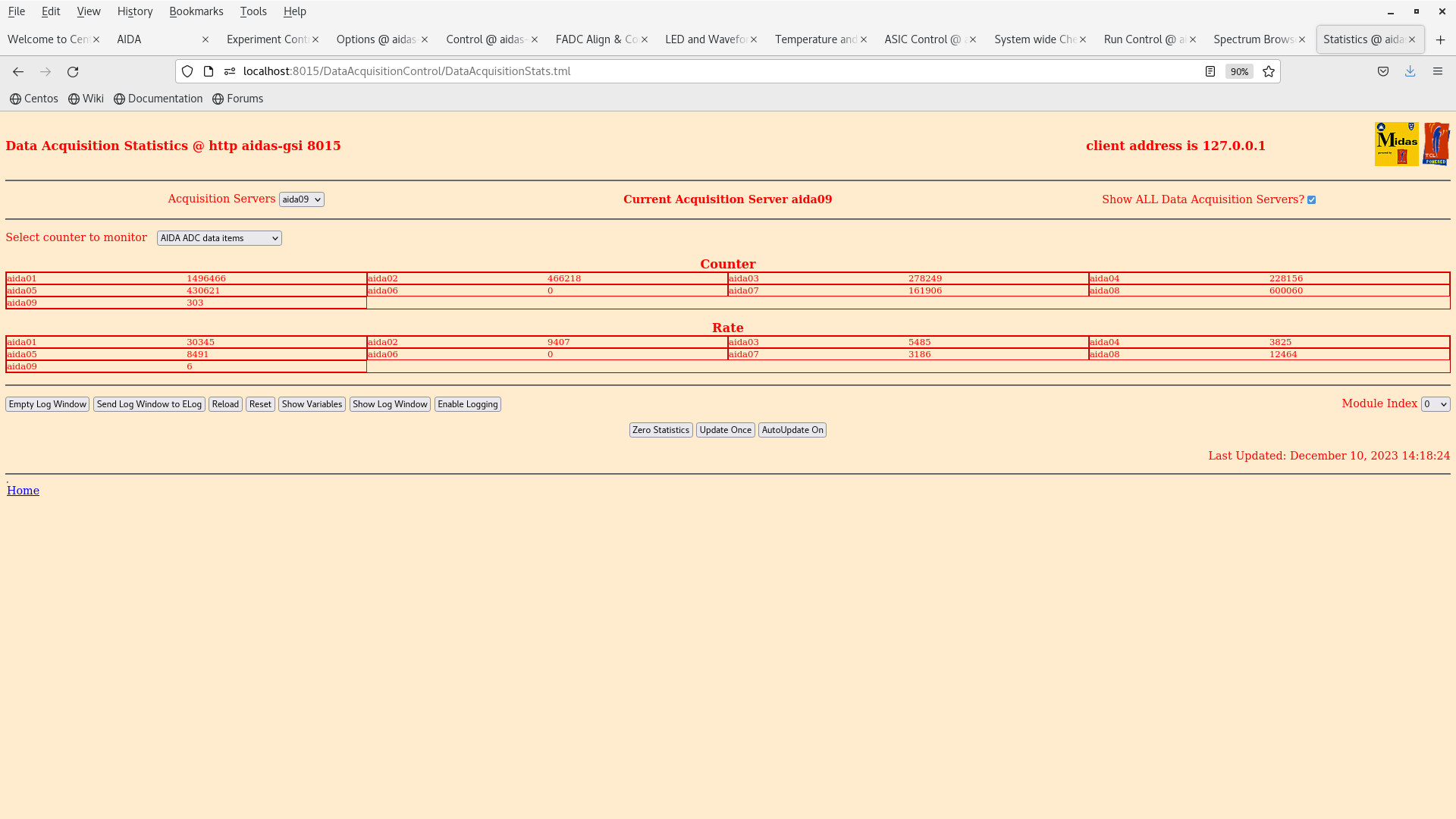The width and height of the screenshot is (1456, 819).
Task: Click the Enable Logging button
Action: click(x=467, y=404)
